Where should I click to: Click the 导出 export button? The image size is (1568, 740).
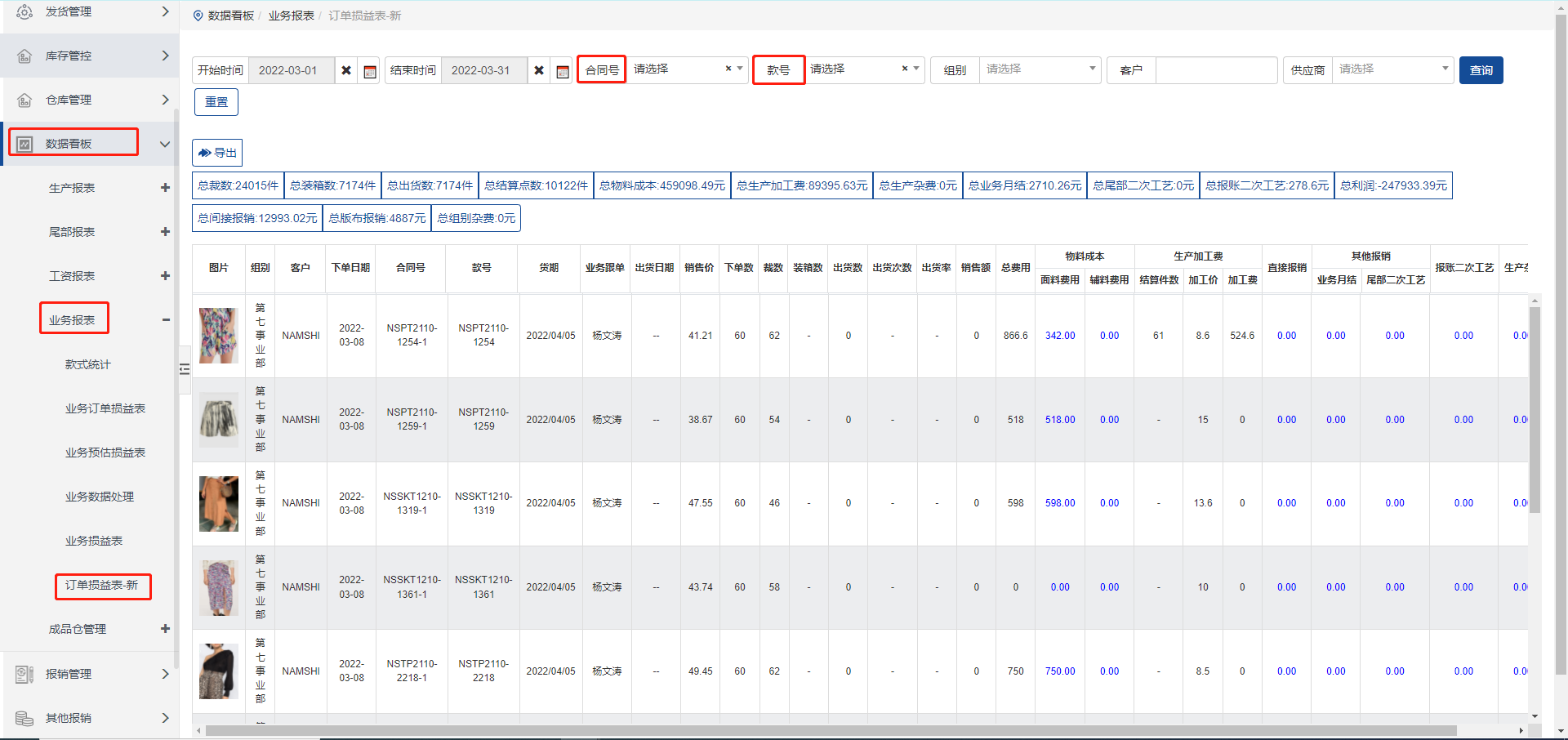(x=217, y=153)
